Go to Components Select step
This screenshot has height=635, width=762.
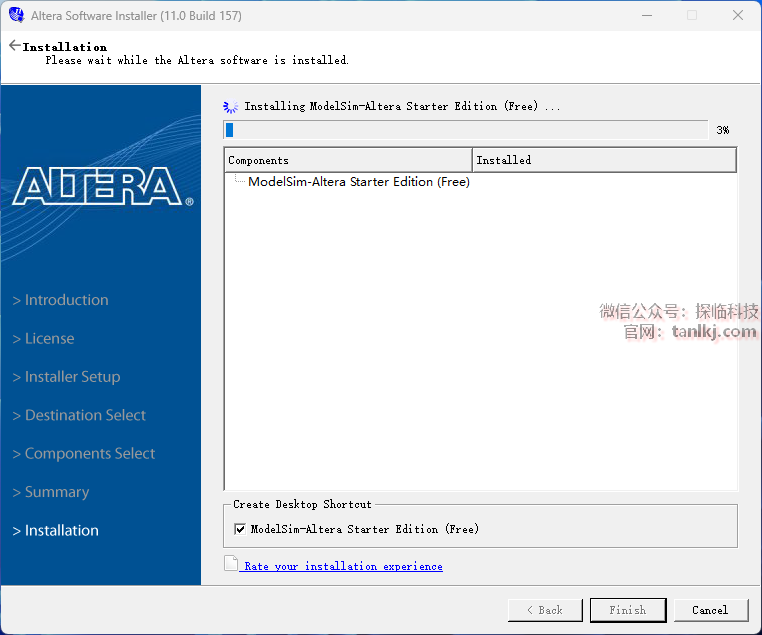84,454
